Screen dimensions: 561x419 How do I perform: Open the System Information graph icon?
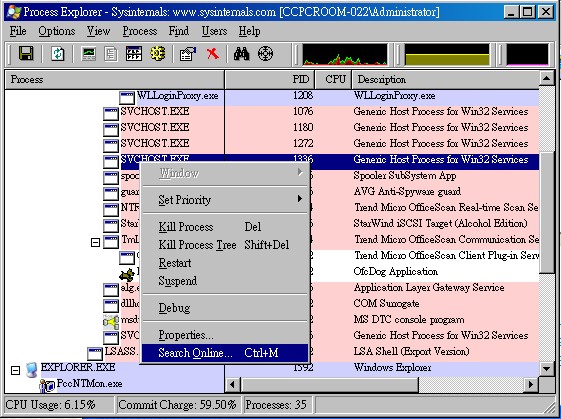point(89,54)
